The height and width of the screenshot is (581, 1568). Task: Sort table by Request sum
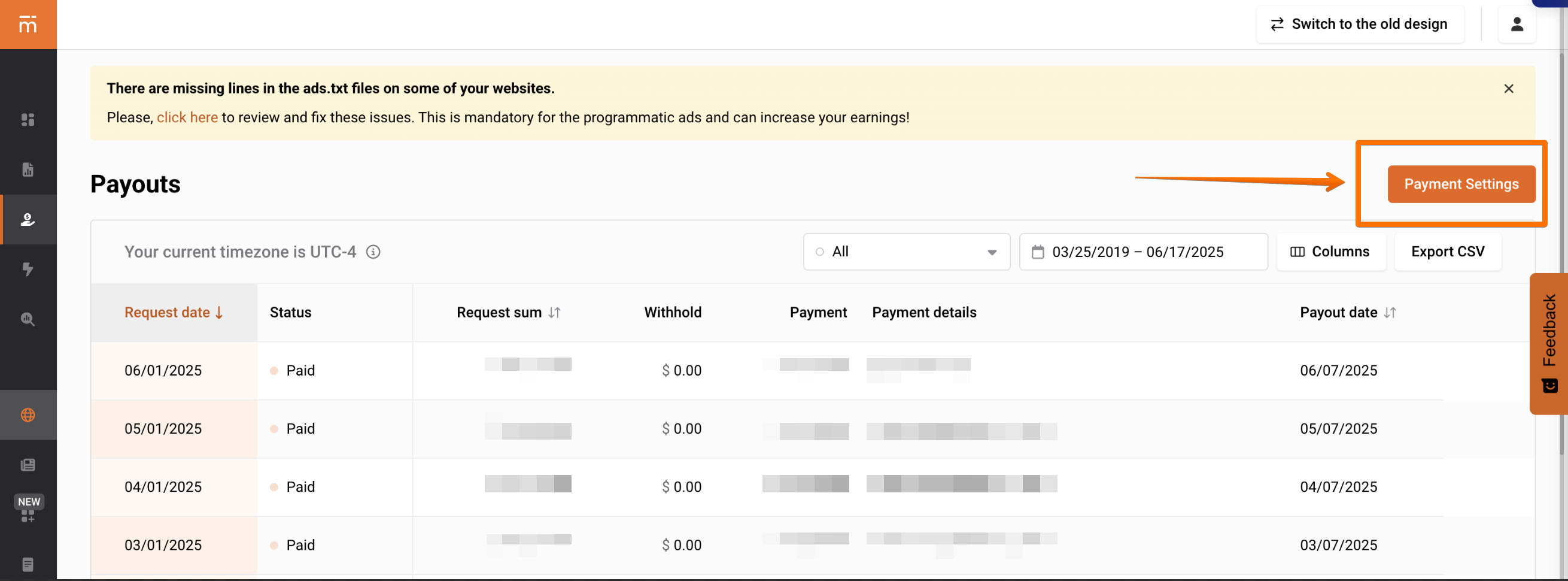point(508,313)
